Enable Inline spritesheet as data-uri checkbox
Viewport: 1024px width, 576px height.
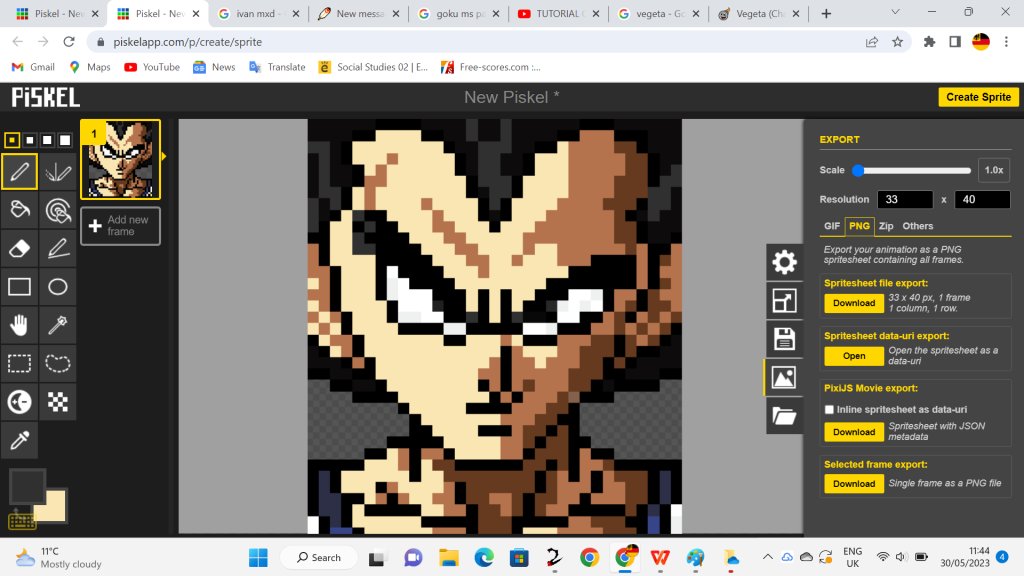[829, 409]
